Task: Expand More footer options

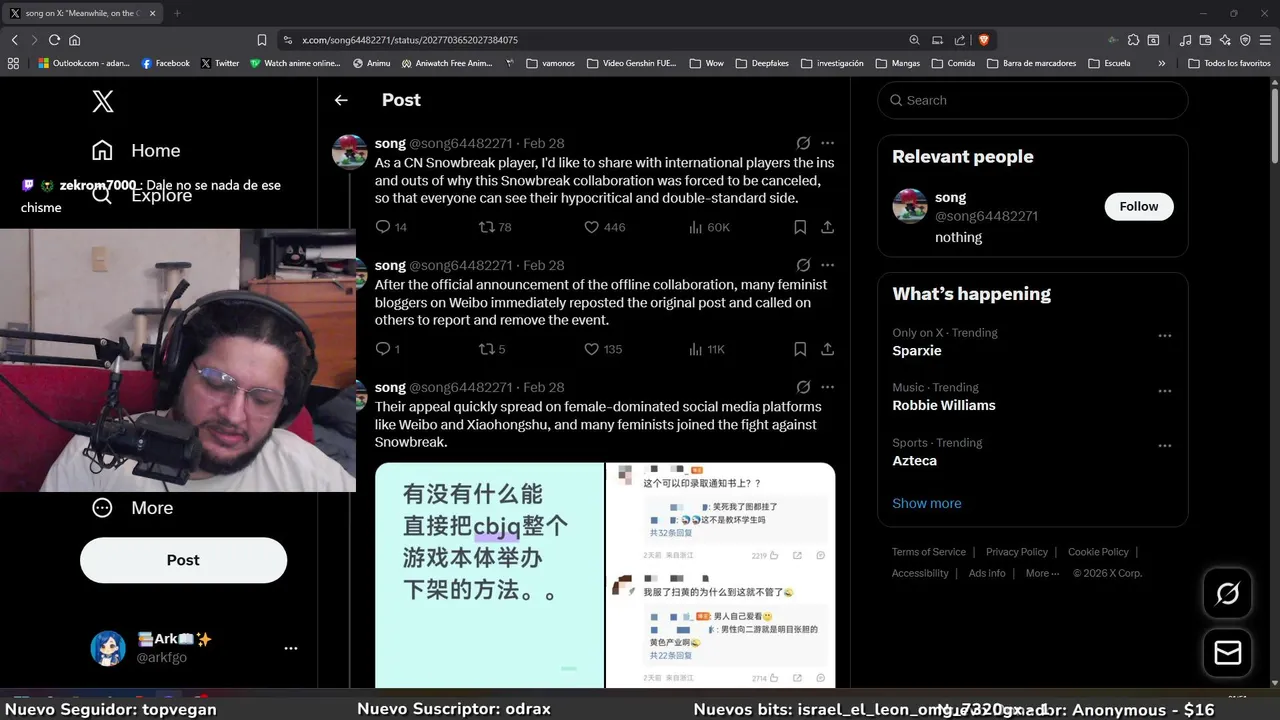Action: [x=1042, y=573]
